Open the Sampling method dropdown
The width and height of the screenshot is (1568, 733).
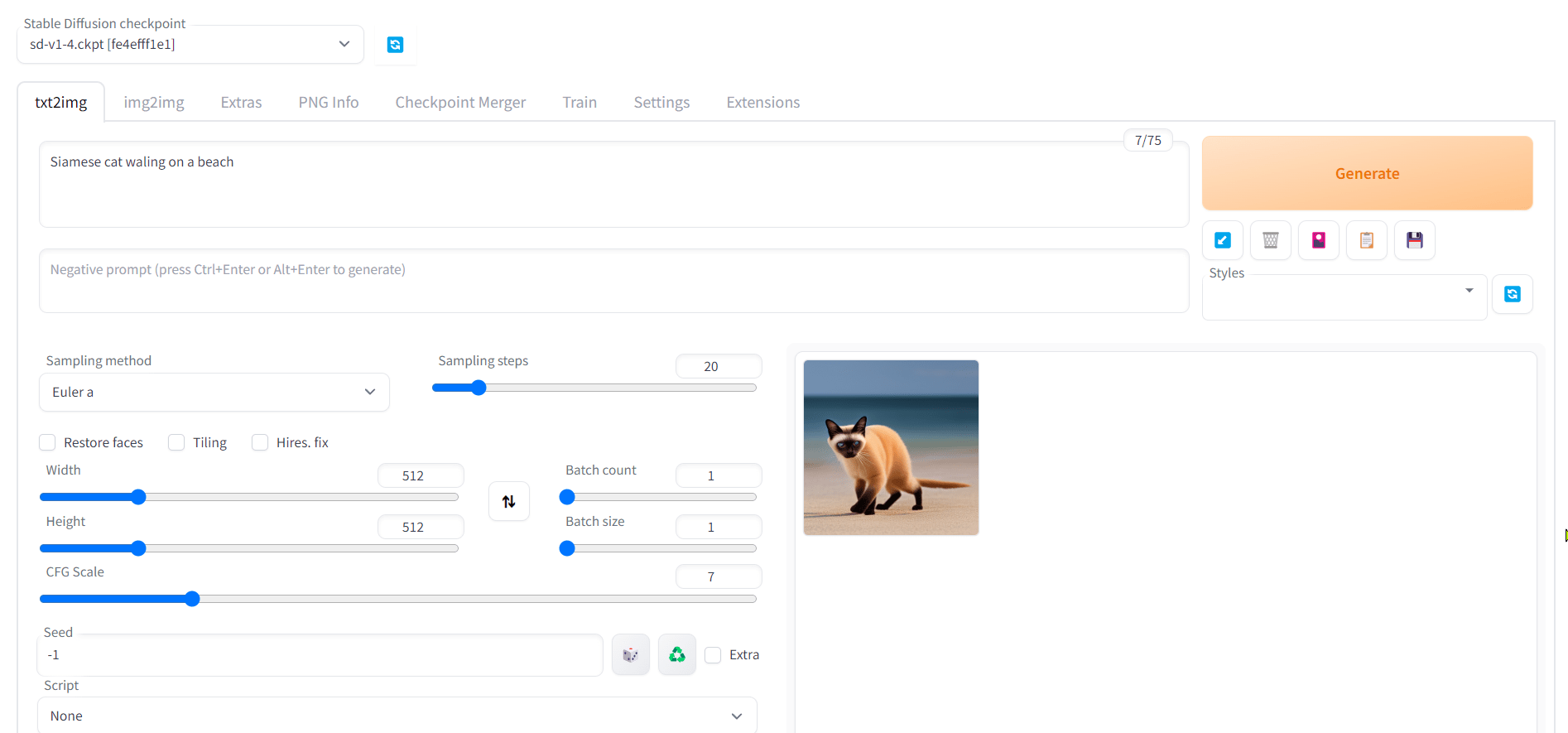point(214,392)
